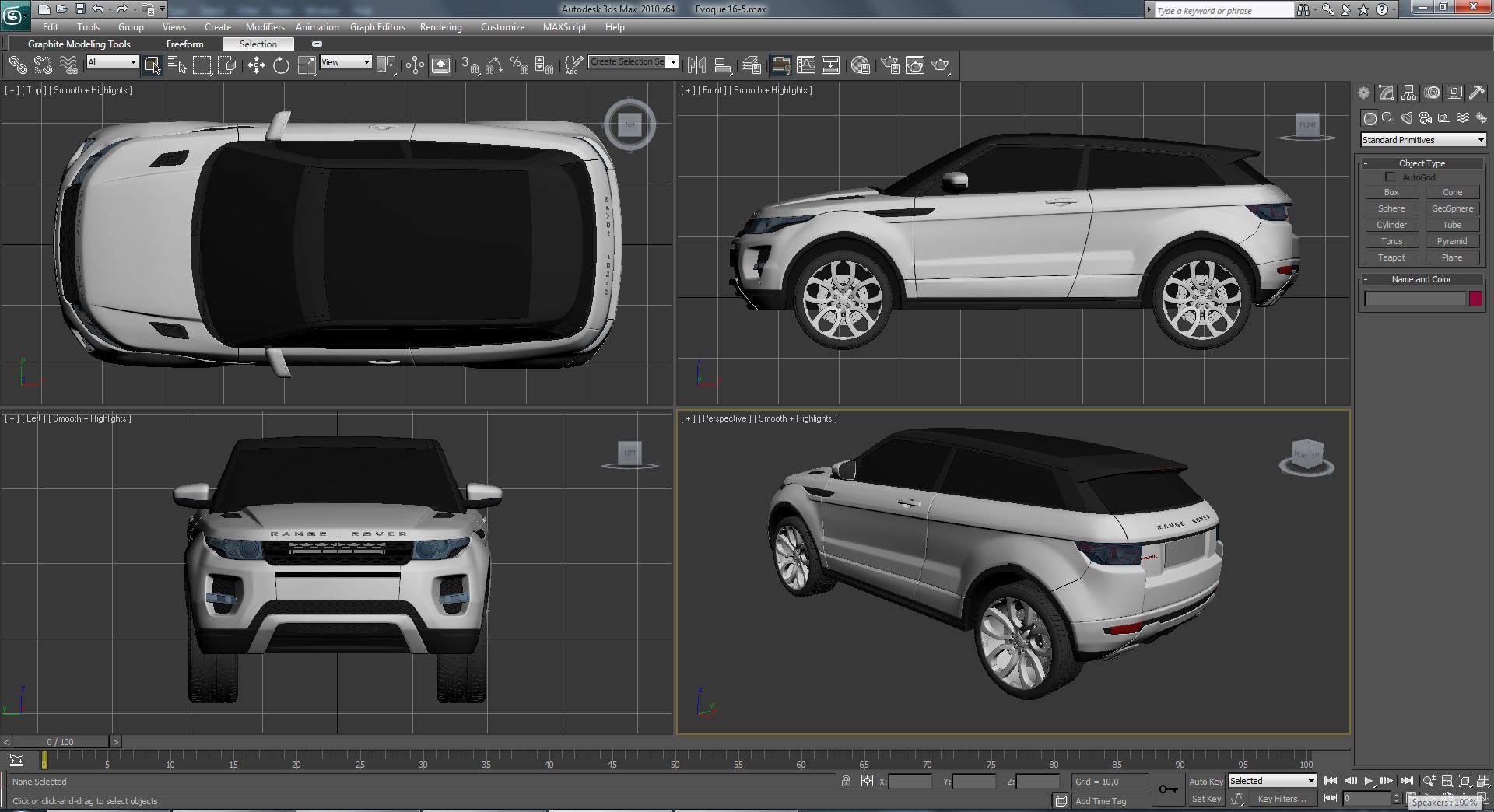
Task: Click the Mirror tool icon
Action: point(696,65)
